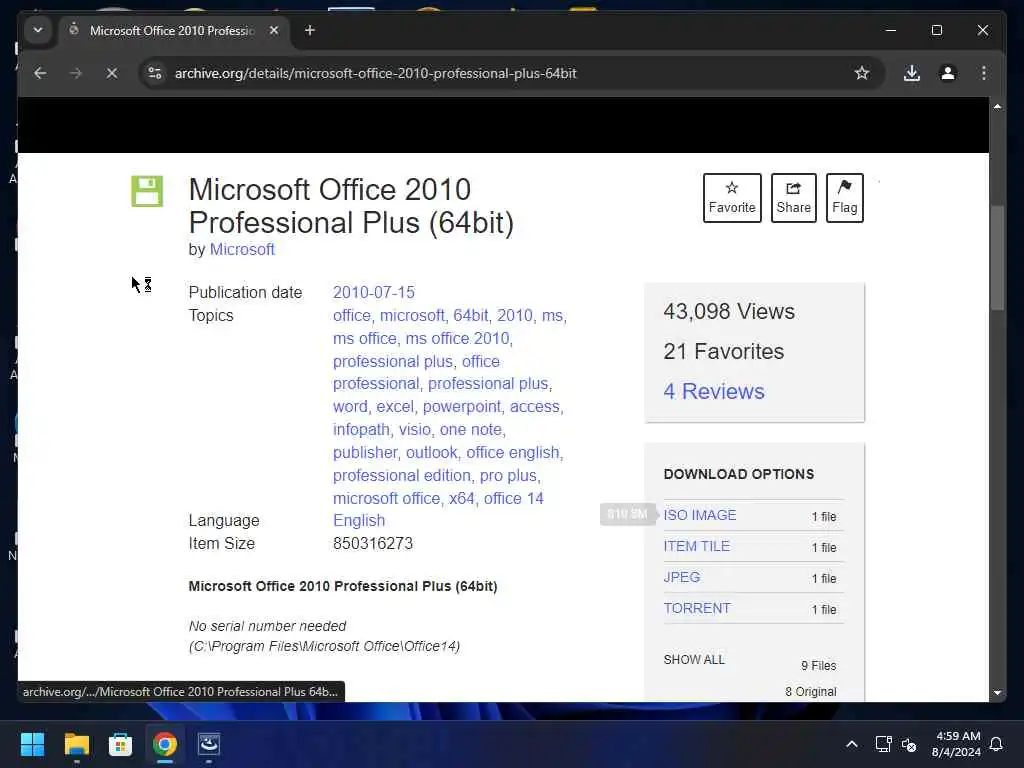Open Chrome three-dot menu
This screenshot has width=1024, height=768.
(984, 73)
